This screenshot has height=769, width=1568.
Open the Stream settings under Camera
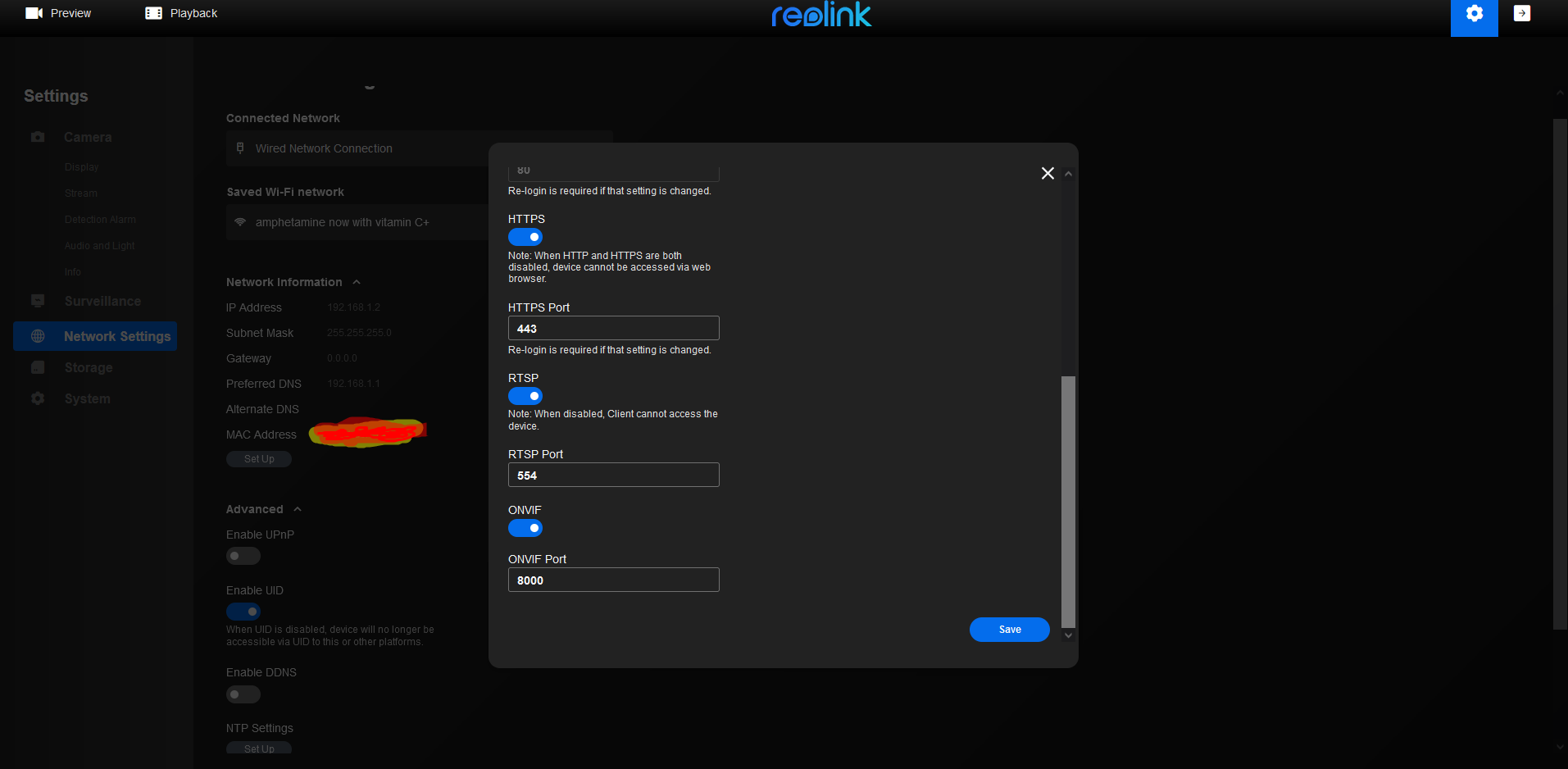80,193
